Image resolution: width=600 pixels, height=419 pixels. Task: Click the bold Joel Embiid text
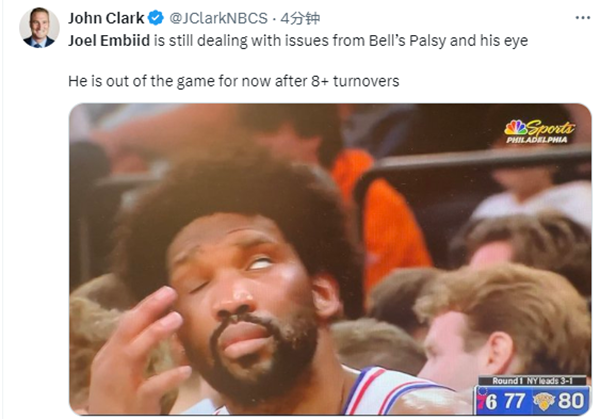pos(109,41)
